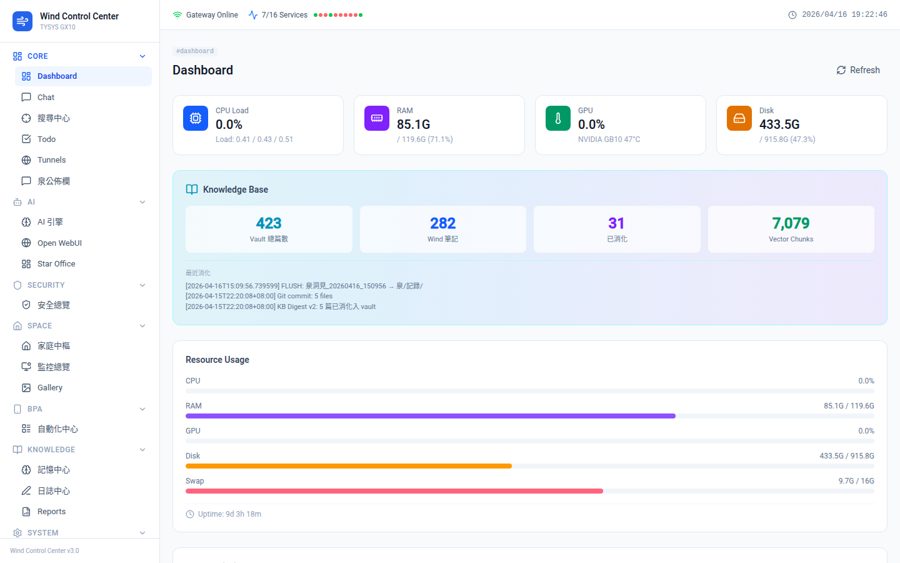Collapse the CORE sidebar section
900x563 pixels.
coord(142,56)
